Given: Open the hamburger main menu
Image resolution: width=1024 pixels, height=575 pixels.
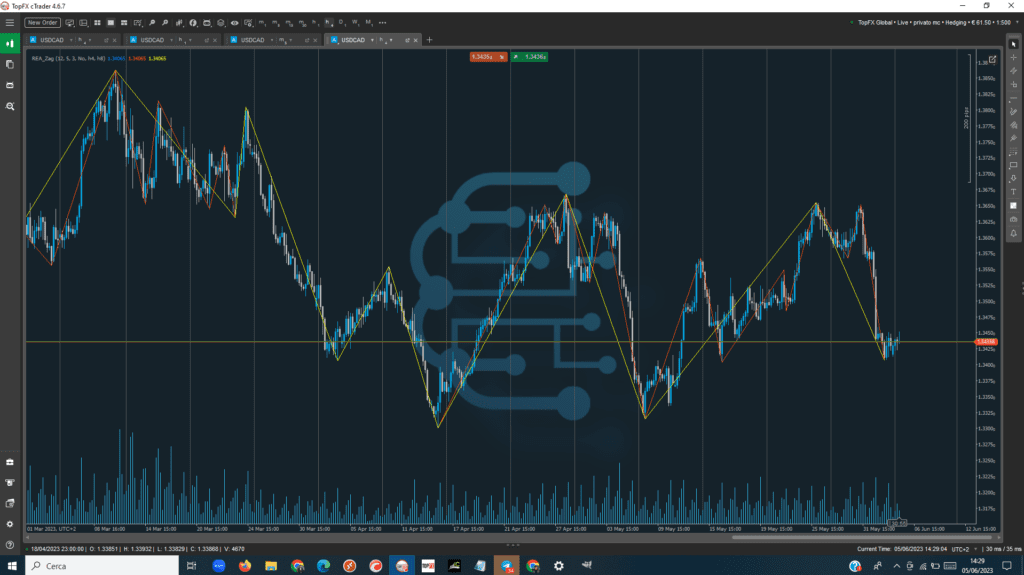Looking at the screenshot, I should coord(10,22).
